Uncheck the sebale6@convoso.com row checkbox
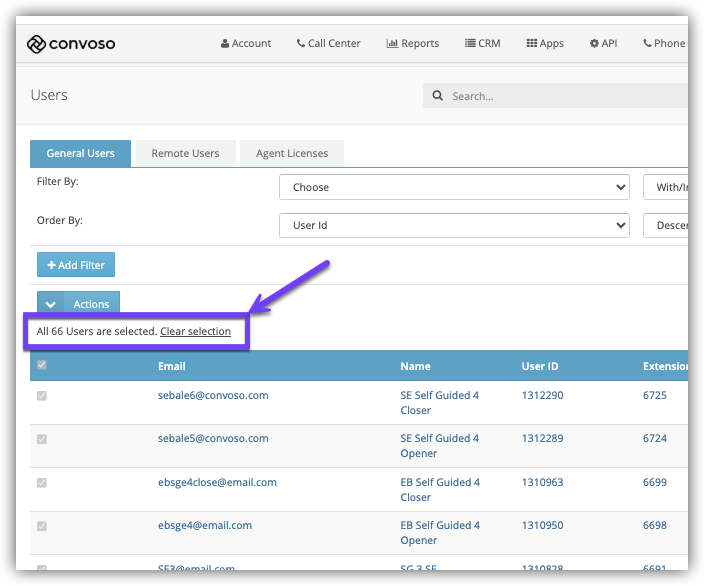 [x=42, y=396]
